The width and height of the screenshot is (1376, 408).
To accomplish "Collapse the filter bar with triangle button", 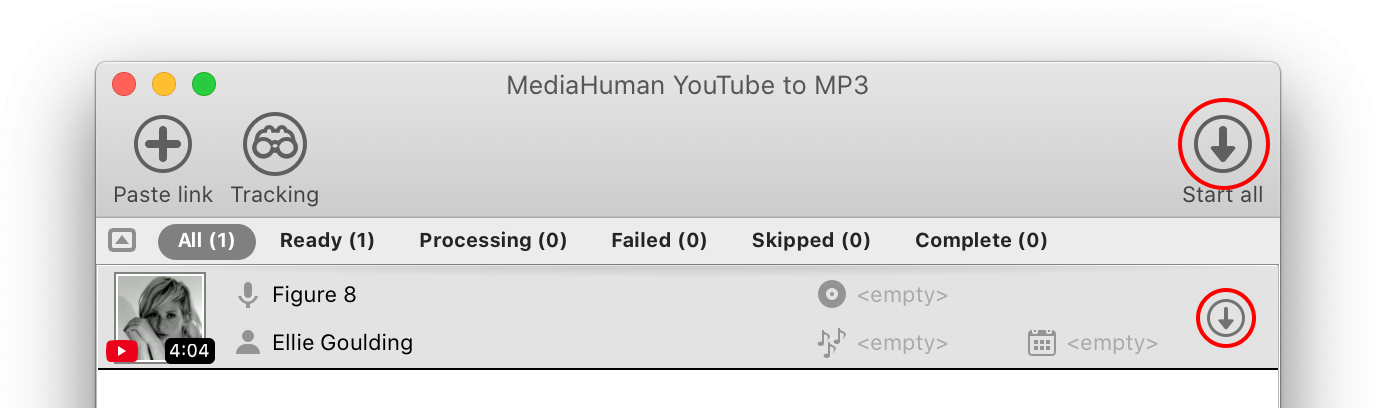I will [x=122, y=240].
